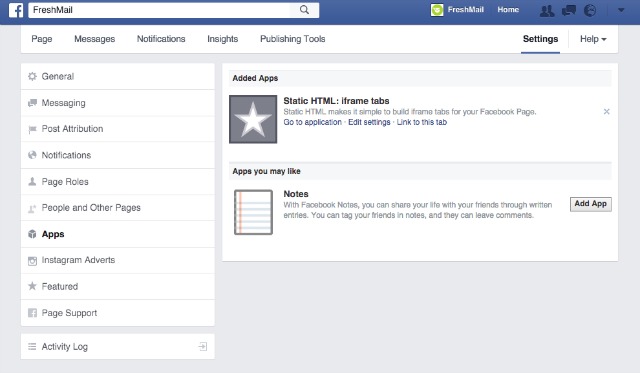
Task: Expand the account dropdown arrow in header
Action: click(621, 10)
